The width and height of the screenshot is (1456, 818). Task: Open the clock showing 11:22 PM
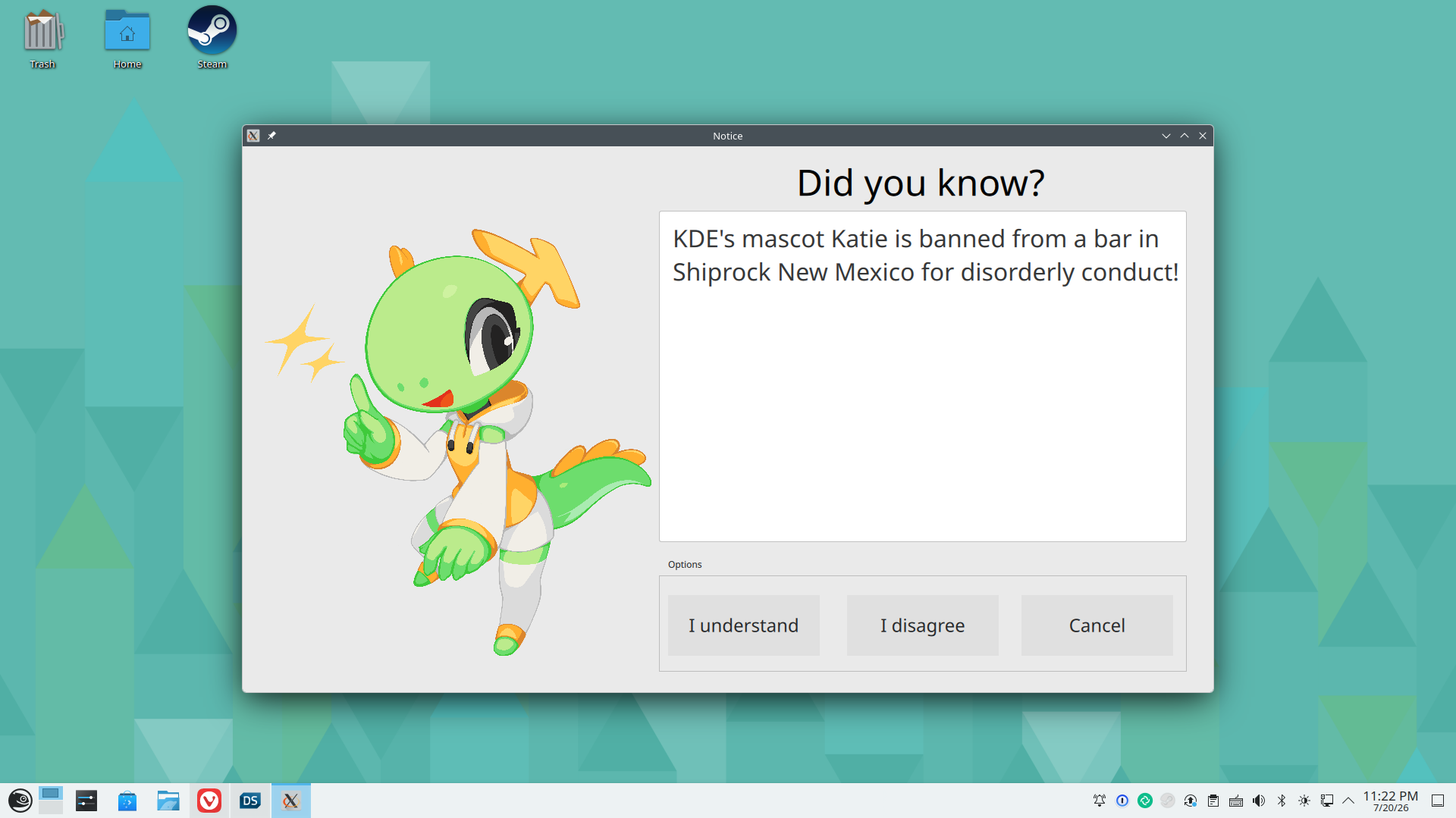coord(1391,801)
